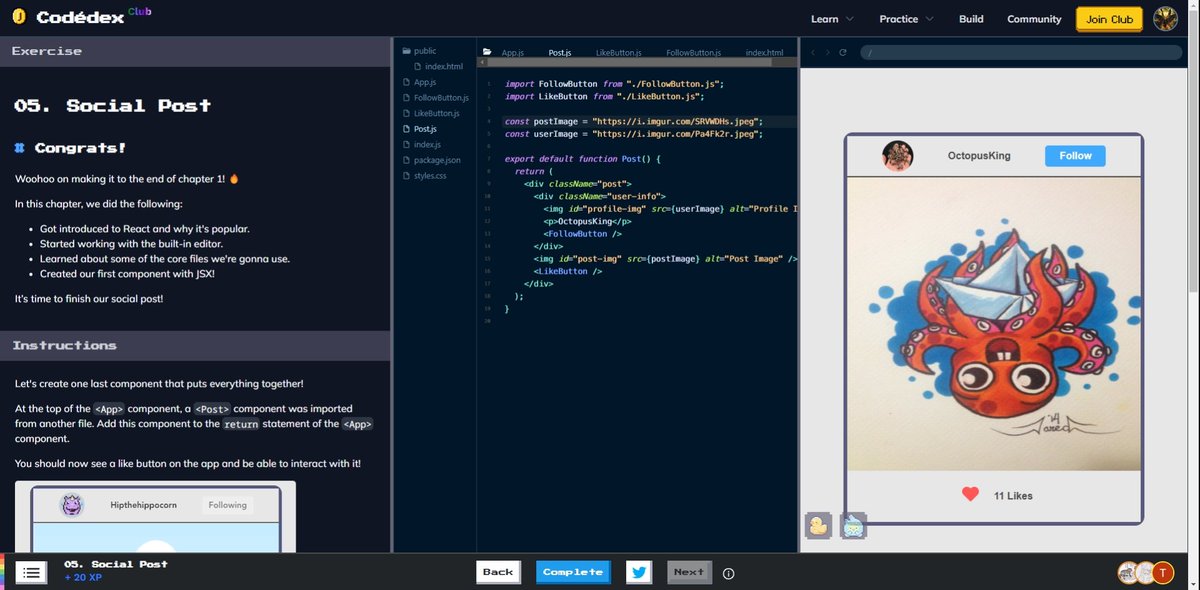
Task: Click the octopus post image in preview
Action: [994, 324]
